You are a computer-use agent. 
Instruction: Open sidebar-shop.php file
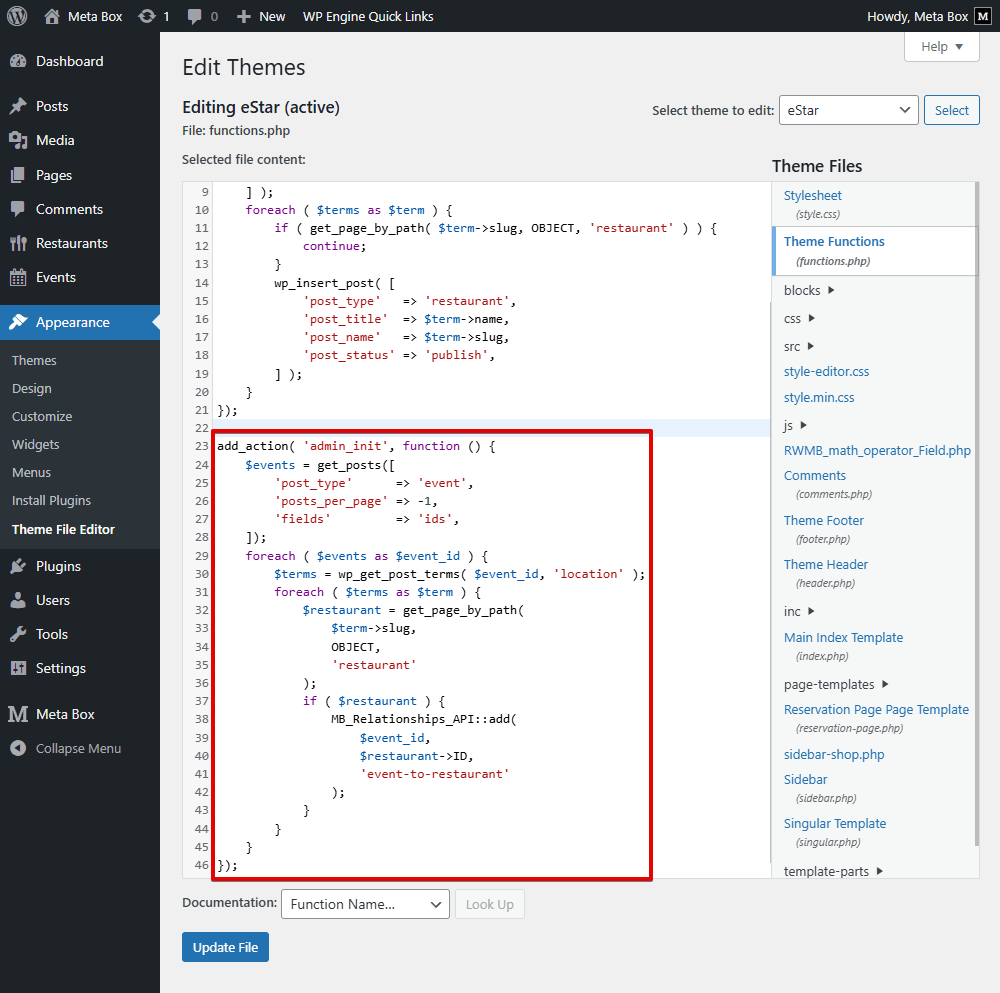[834, 754]
